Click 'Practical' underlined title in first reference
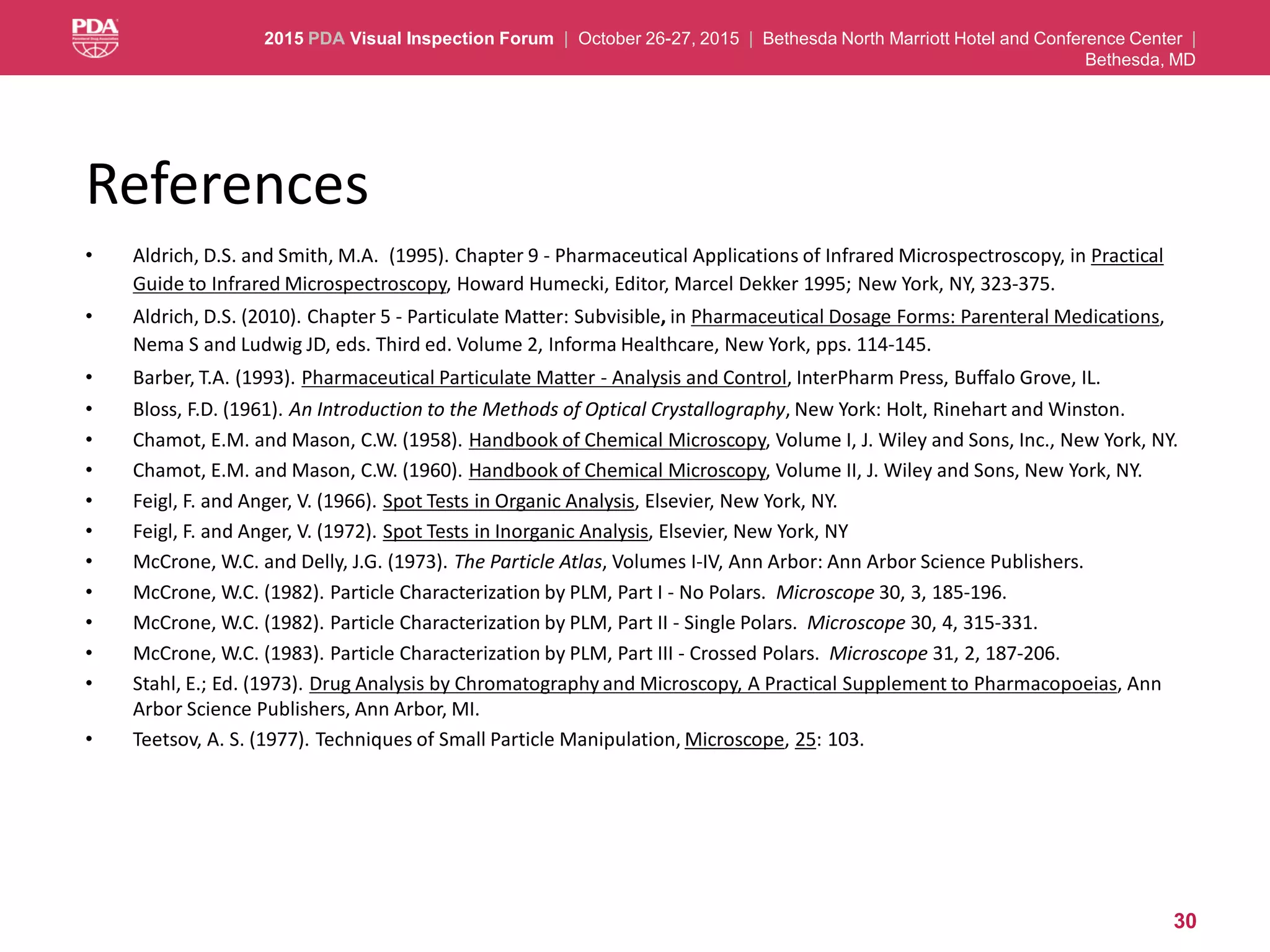 coord(1127,256)
